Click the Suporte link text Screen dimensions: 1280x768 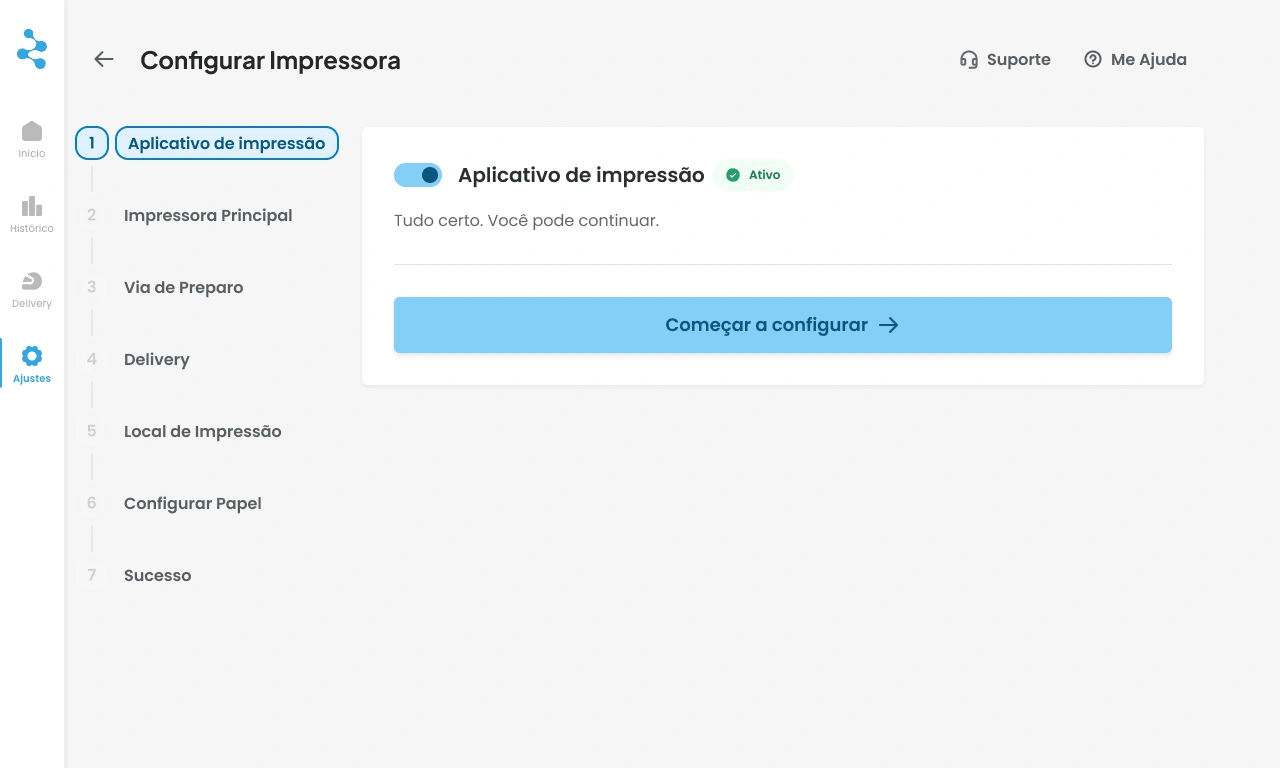pos(1018,60)
